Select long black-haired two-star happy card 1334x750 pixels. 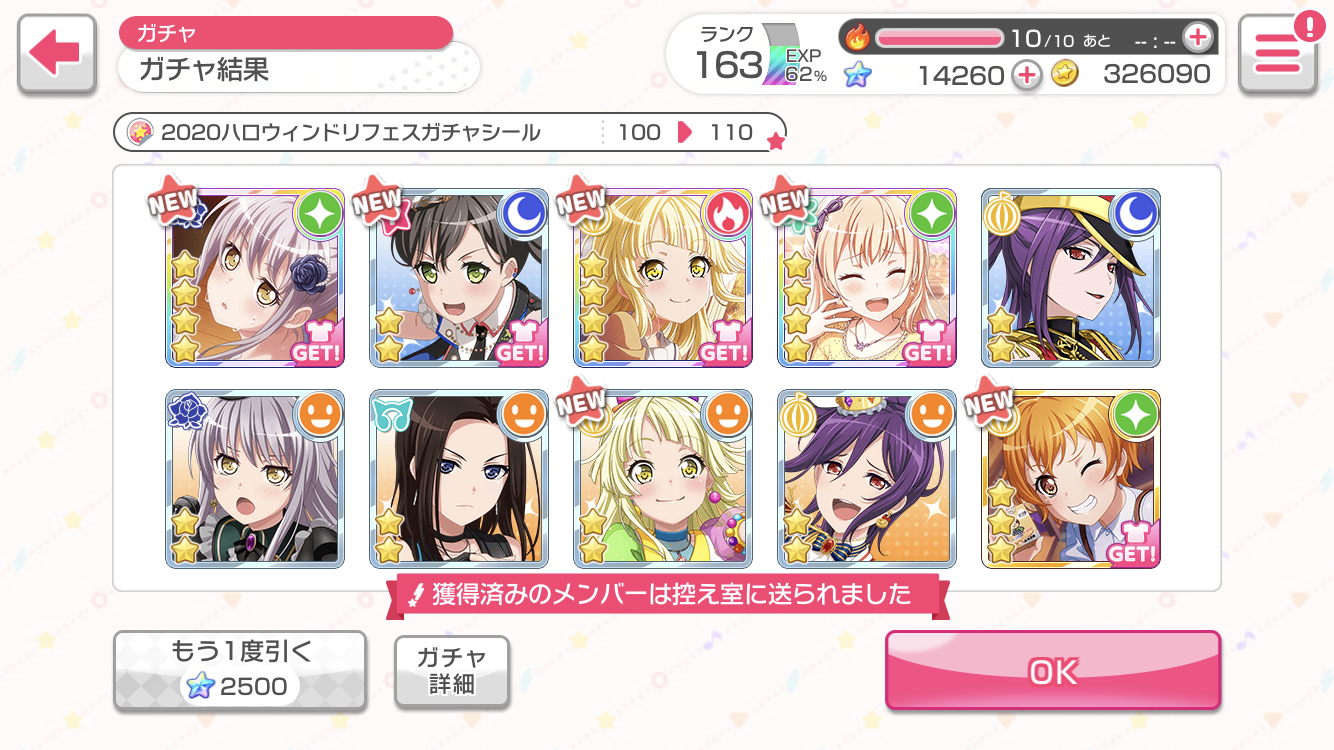point(459,479)
